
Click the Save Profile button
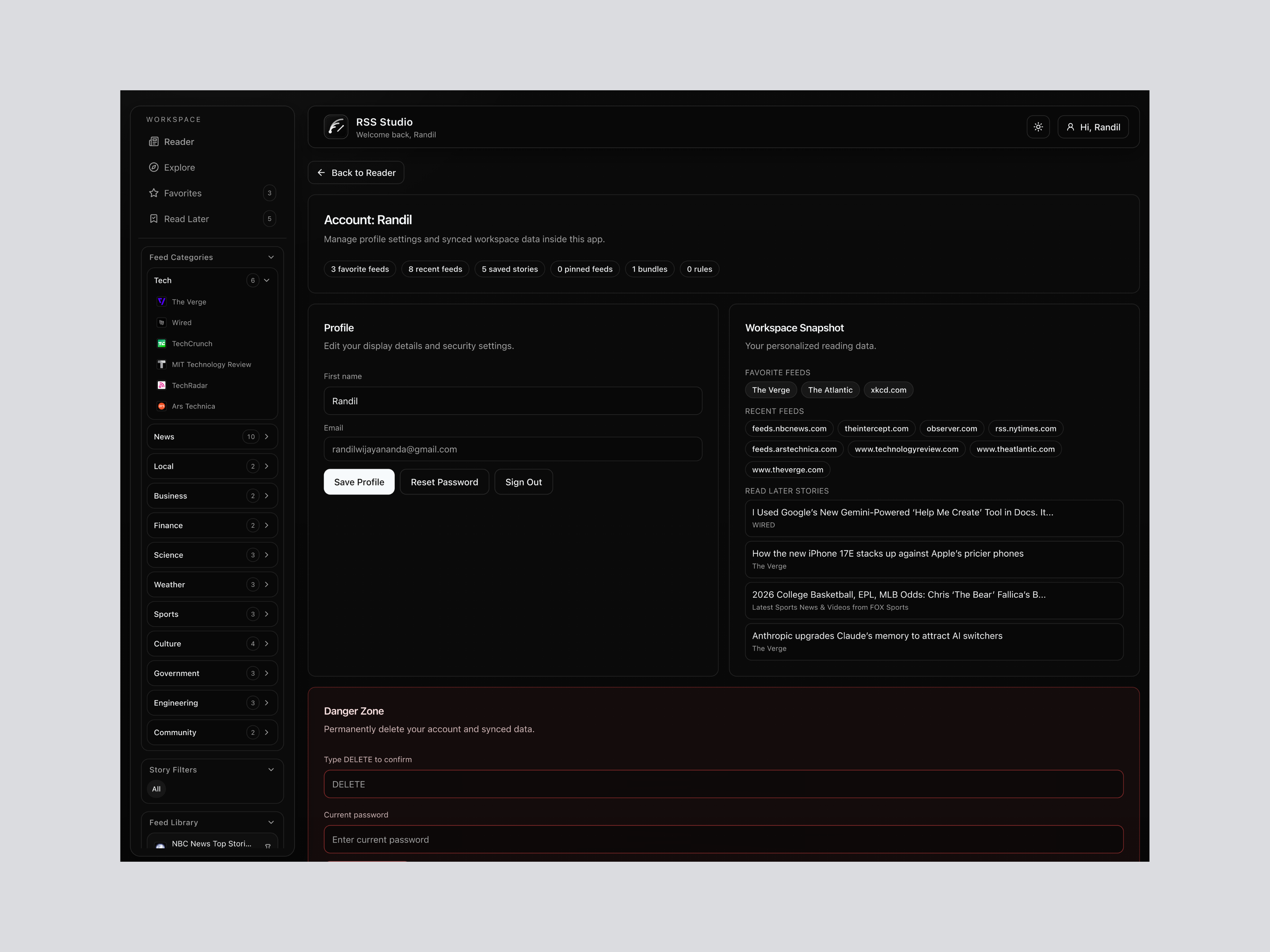pos(359,482)
